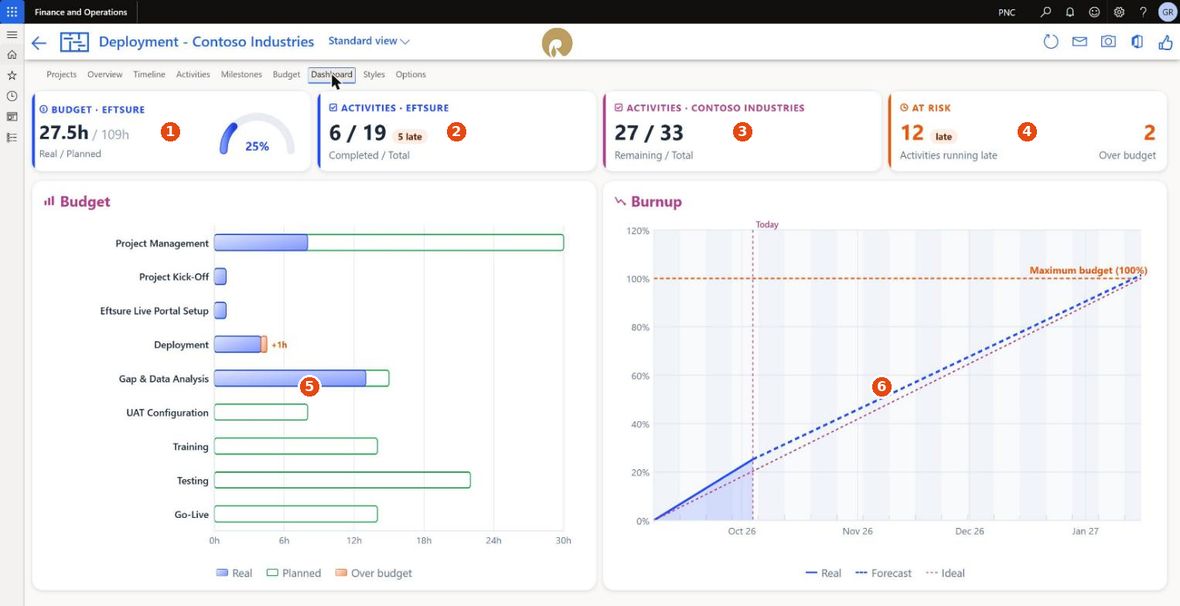This screenshot has width=1180, height=606.
Task: Toggle the Ideal series in Burnup legend
Action: (x=945, y=573)
